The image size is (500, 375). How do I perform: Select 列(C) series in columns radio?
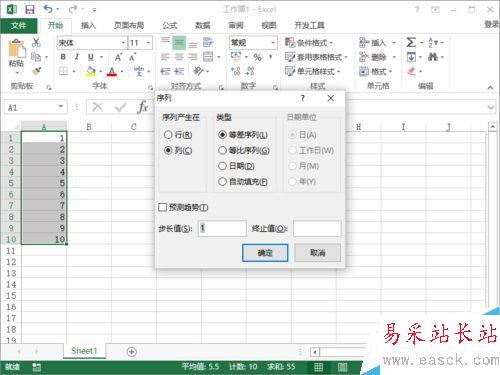[x=168, y=150]
